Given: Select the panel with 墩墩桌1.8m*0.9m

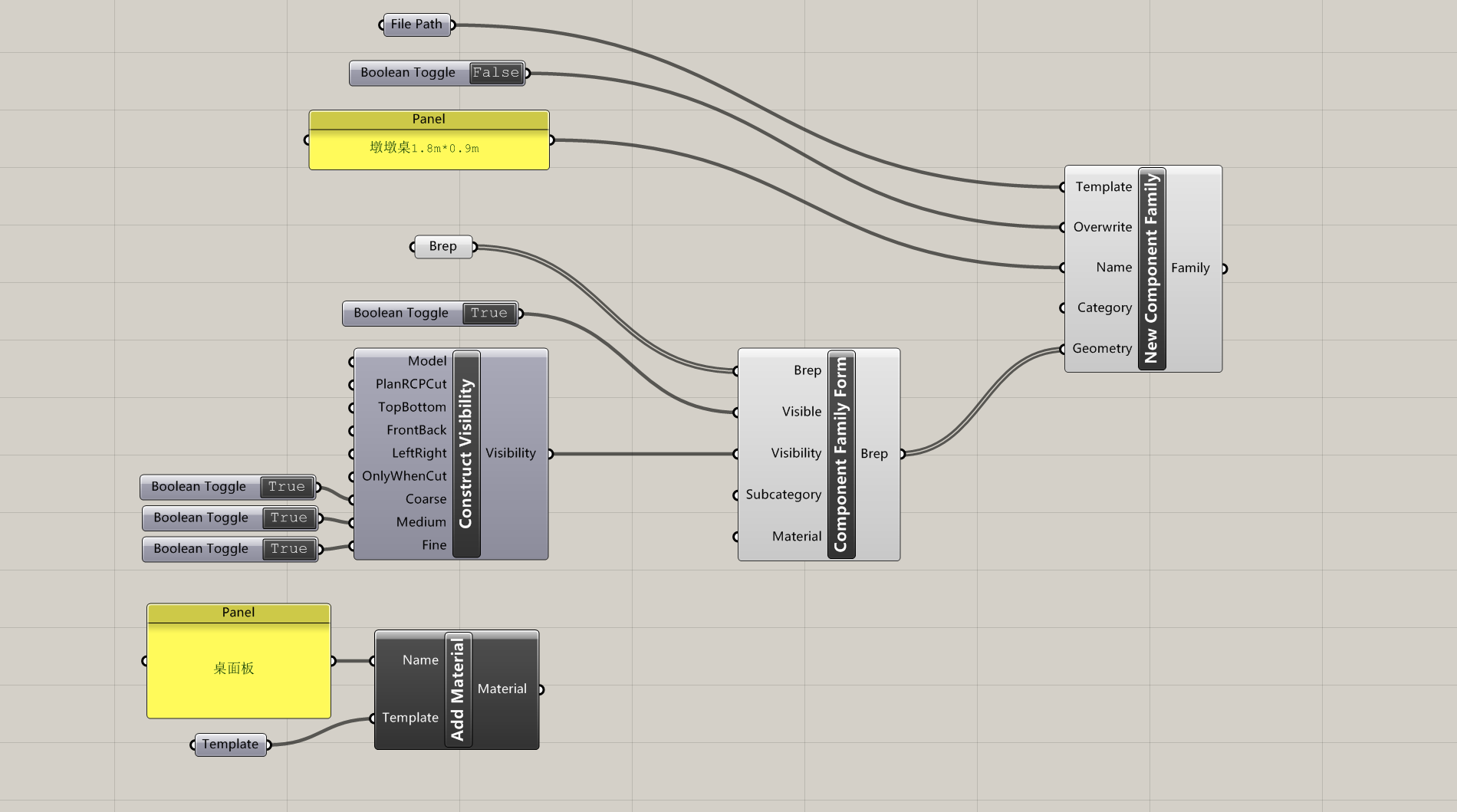Looking at the screenshot, I should pos(428,148).
